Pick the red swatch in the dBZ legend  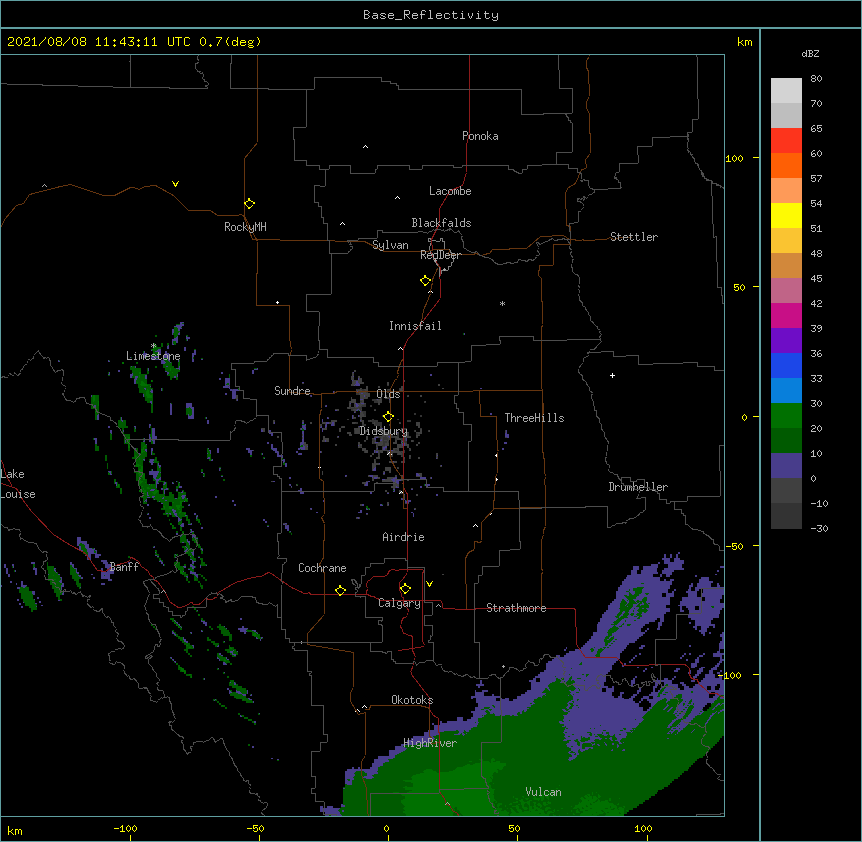786,140
